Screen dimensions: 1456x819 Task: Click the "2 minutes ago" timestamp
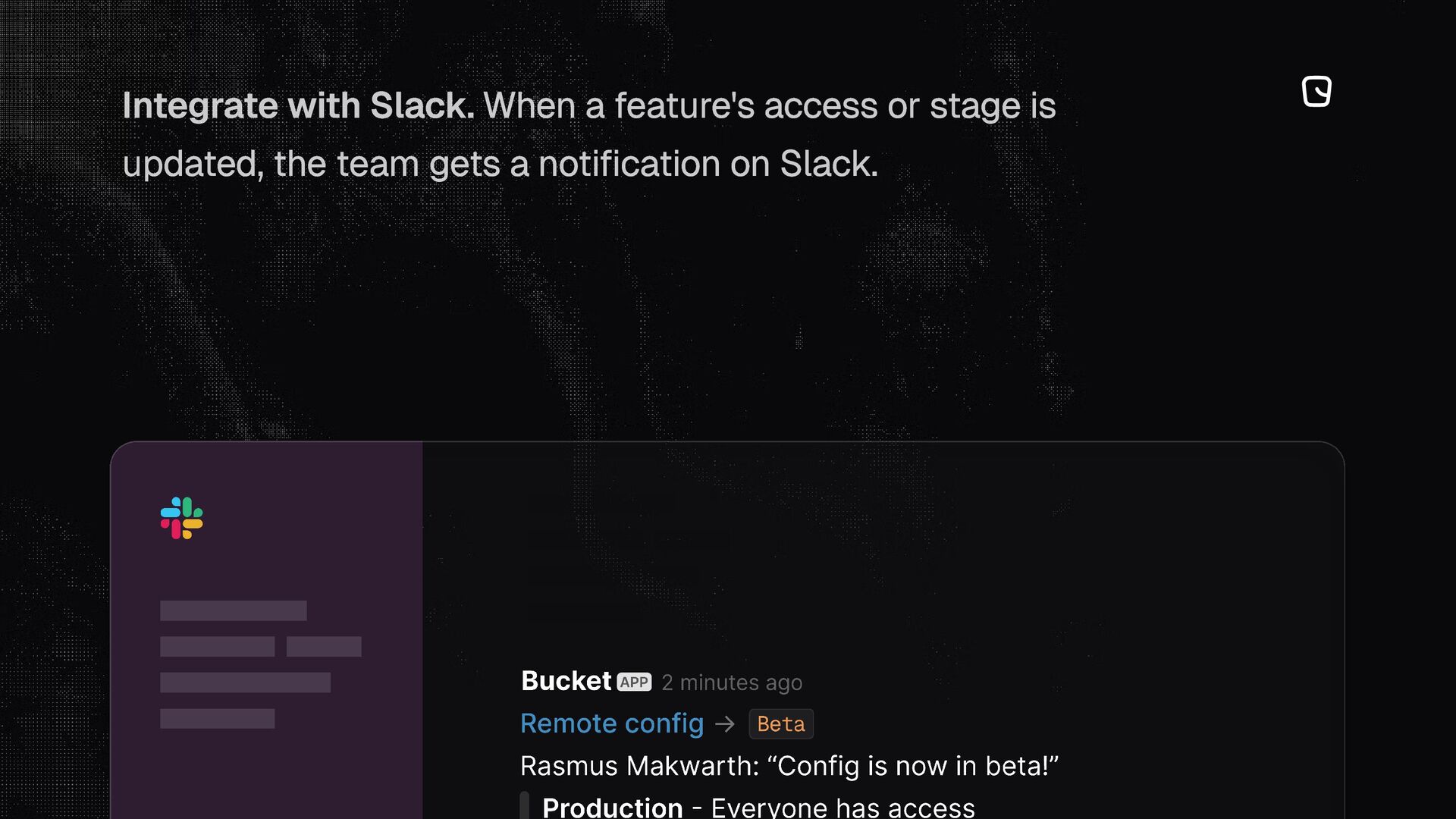point(732,682)
